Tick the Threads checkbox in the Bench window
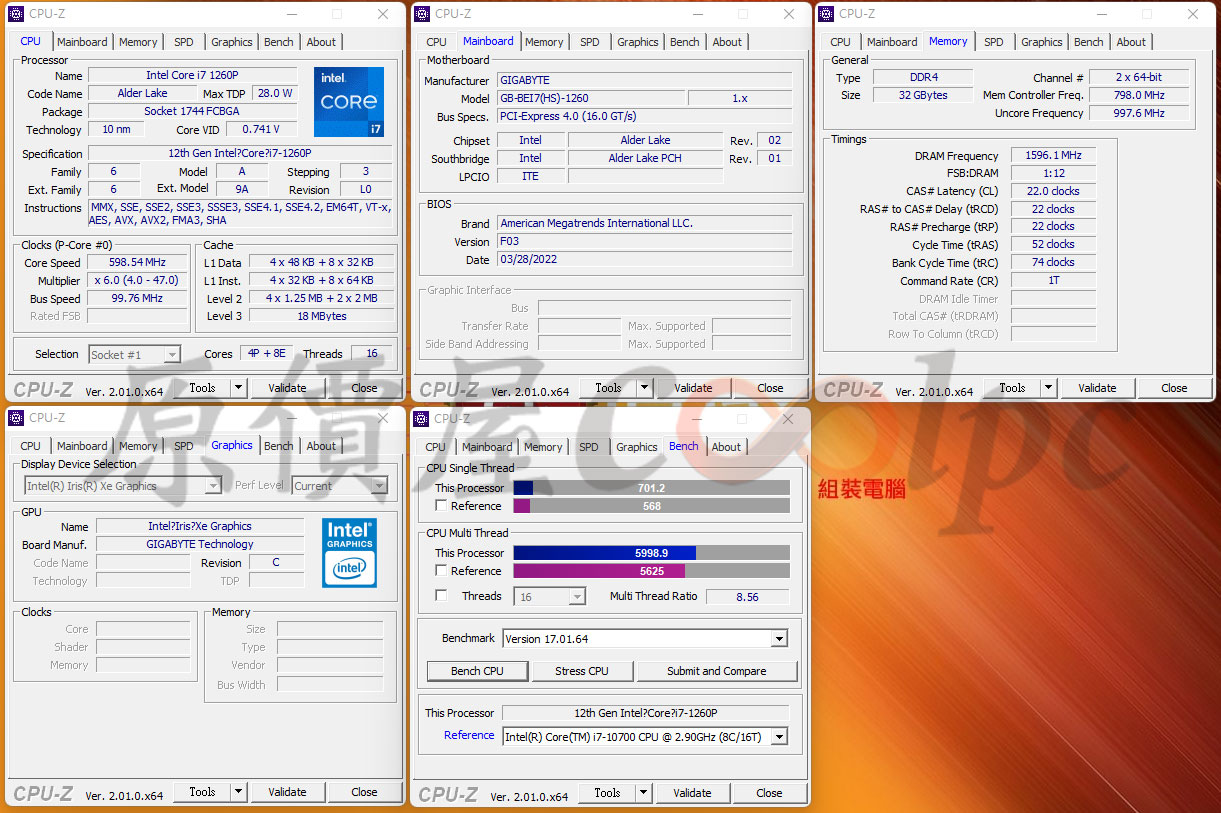 pos(441,596)
